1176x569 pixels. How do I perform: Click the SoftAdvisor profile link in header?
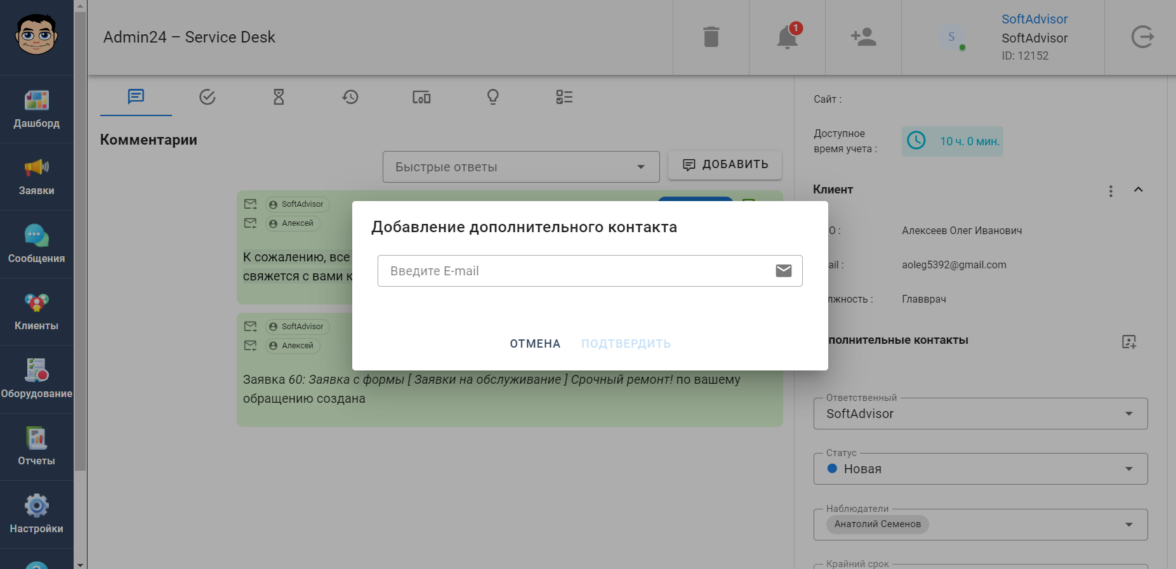(1034, 19)
